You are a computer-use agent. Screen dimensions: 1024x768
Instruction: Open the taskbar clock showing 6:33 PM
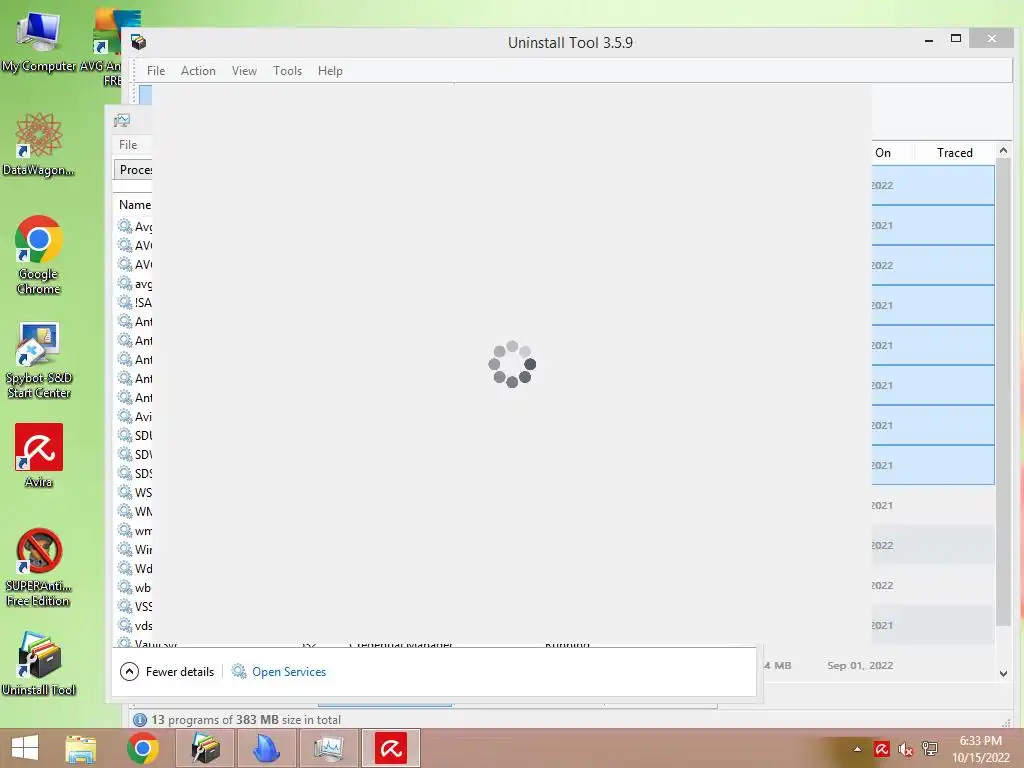(980, 749)
